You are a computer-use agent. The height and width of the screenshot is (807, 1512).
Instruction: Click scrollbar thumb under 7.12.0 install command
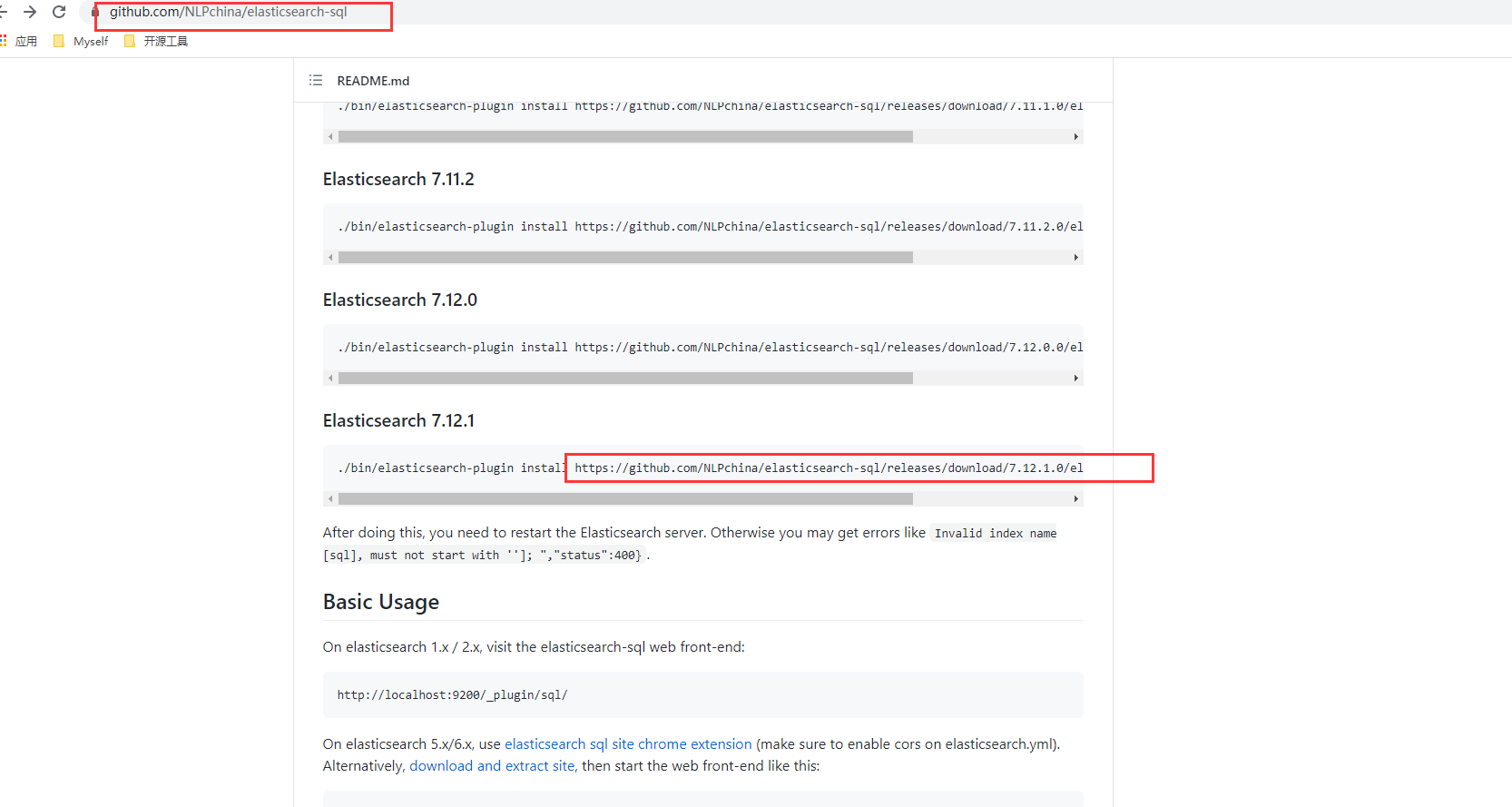(x=625, y=379)
